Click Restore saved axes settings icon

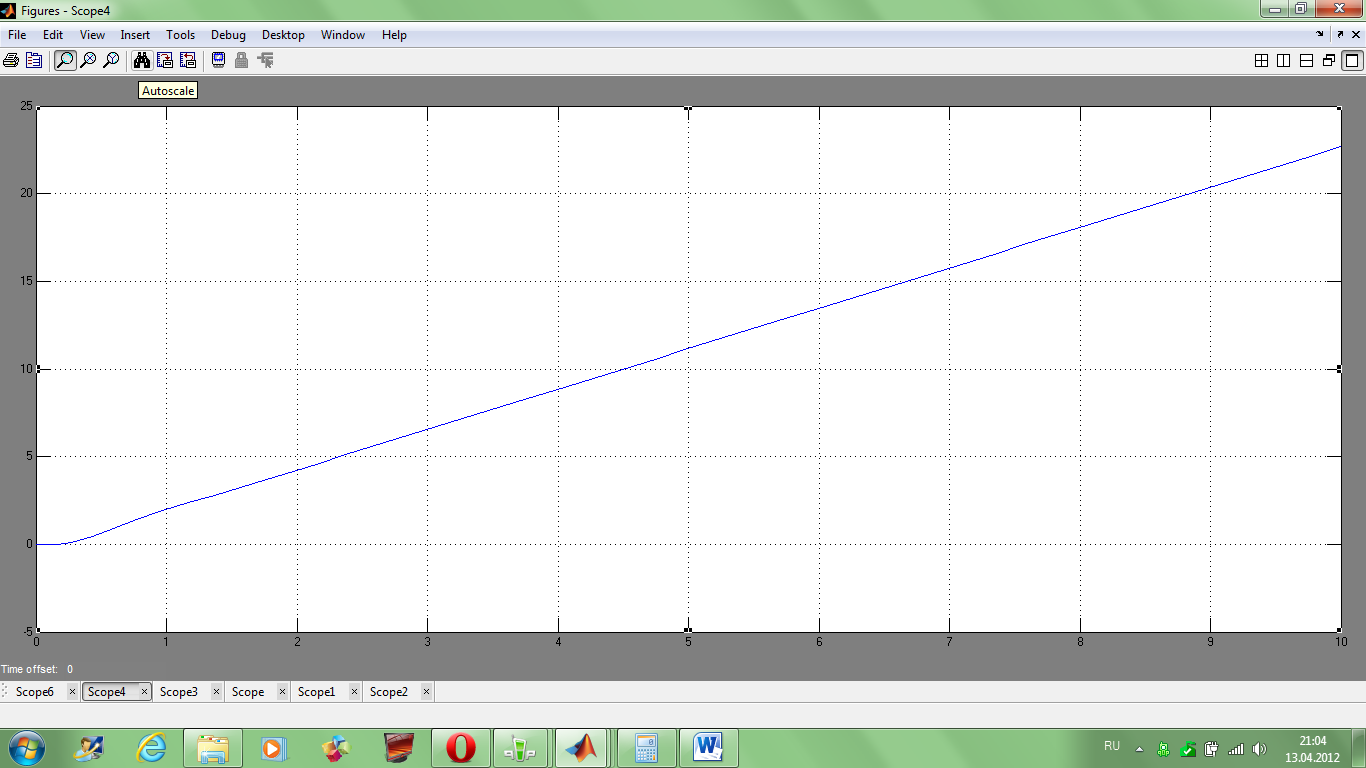pyautogui.click(x=188, y=60)
